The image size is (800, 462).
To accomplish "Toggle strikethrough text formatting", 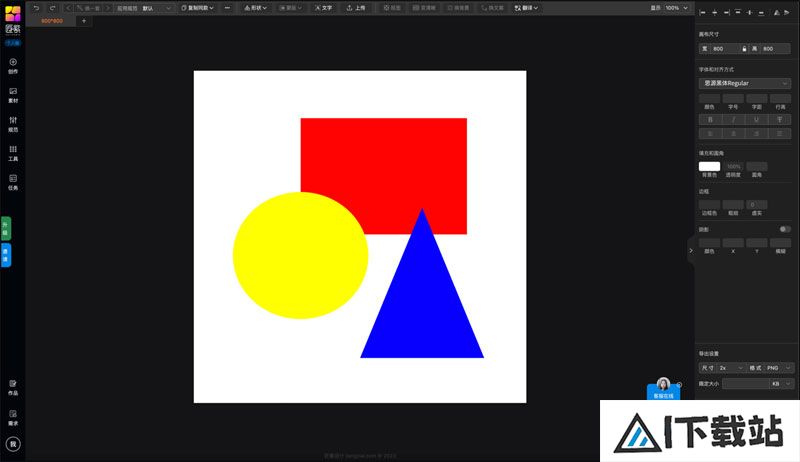I will point(780,119).
